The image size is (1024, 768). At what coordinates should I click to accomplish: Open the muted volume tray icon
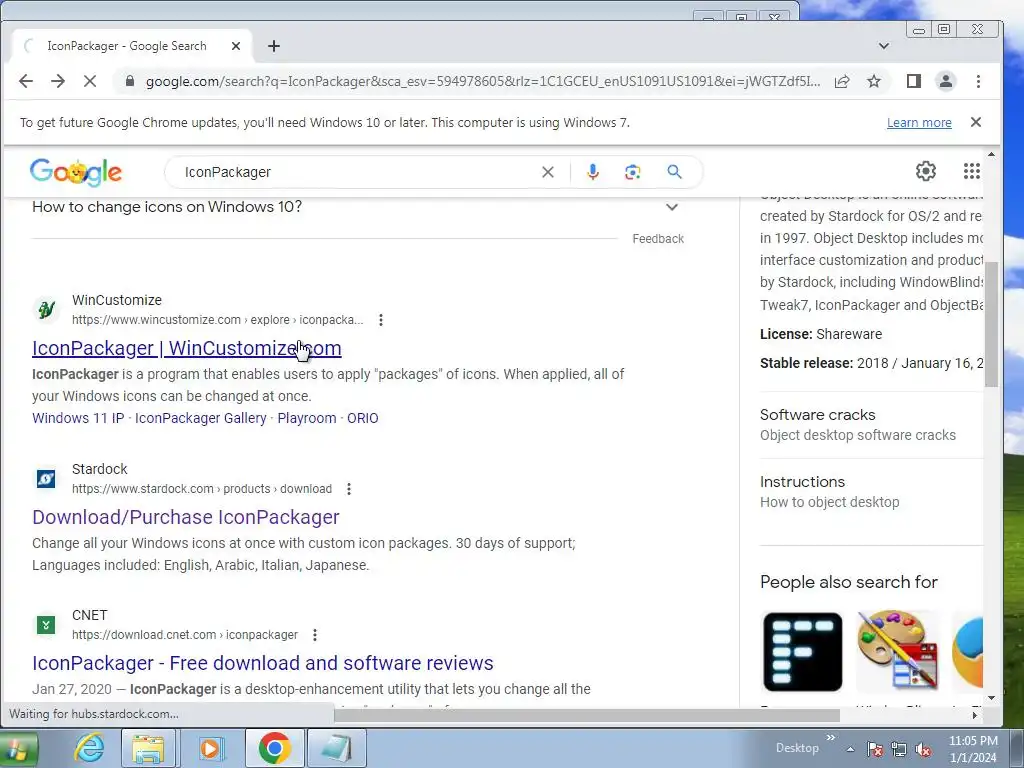[923, 750]
